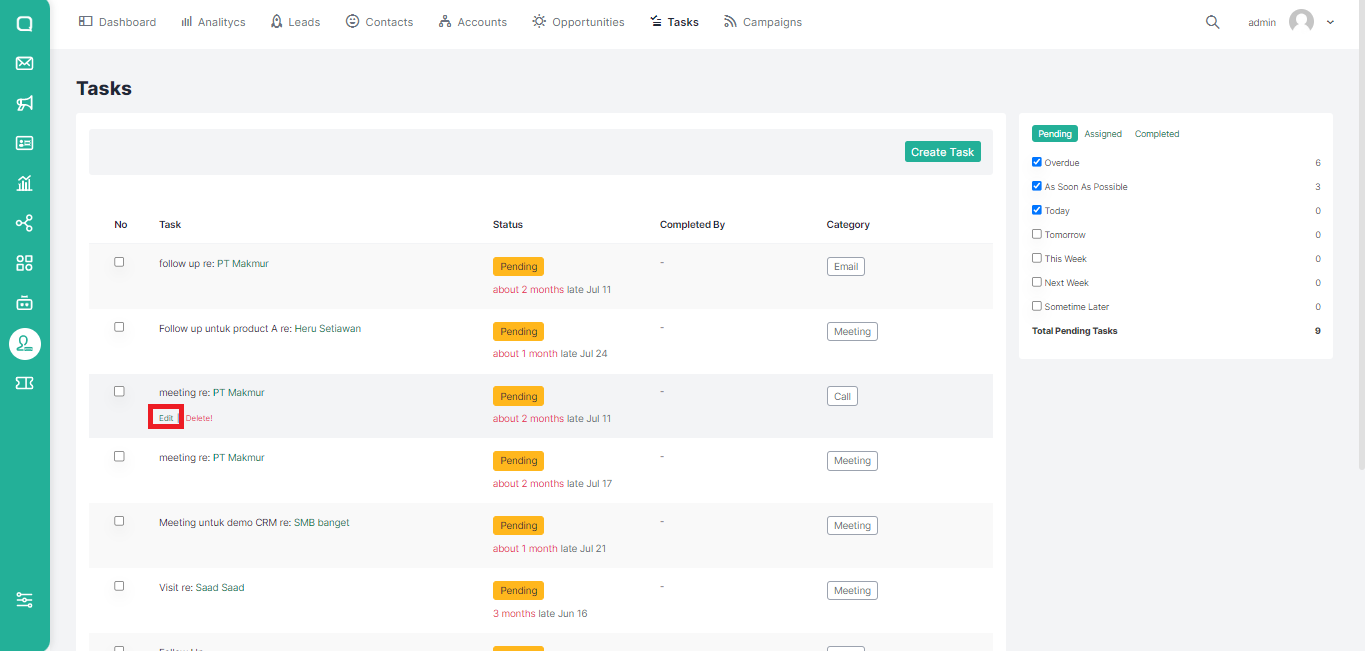Open the bar chart sidebar icon
The image size is (1365, 651).
point(25,183)
